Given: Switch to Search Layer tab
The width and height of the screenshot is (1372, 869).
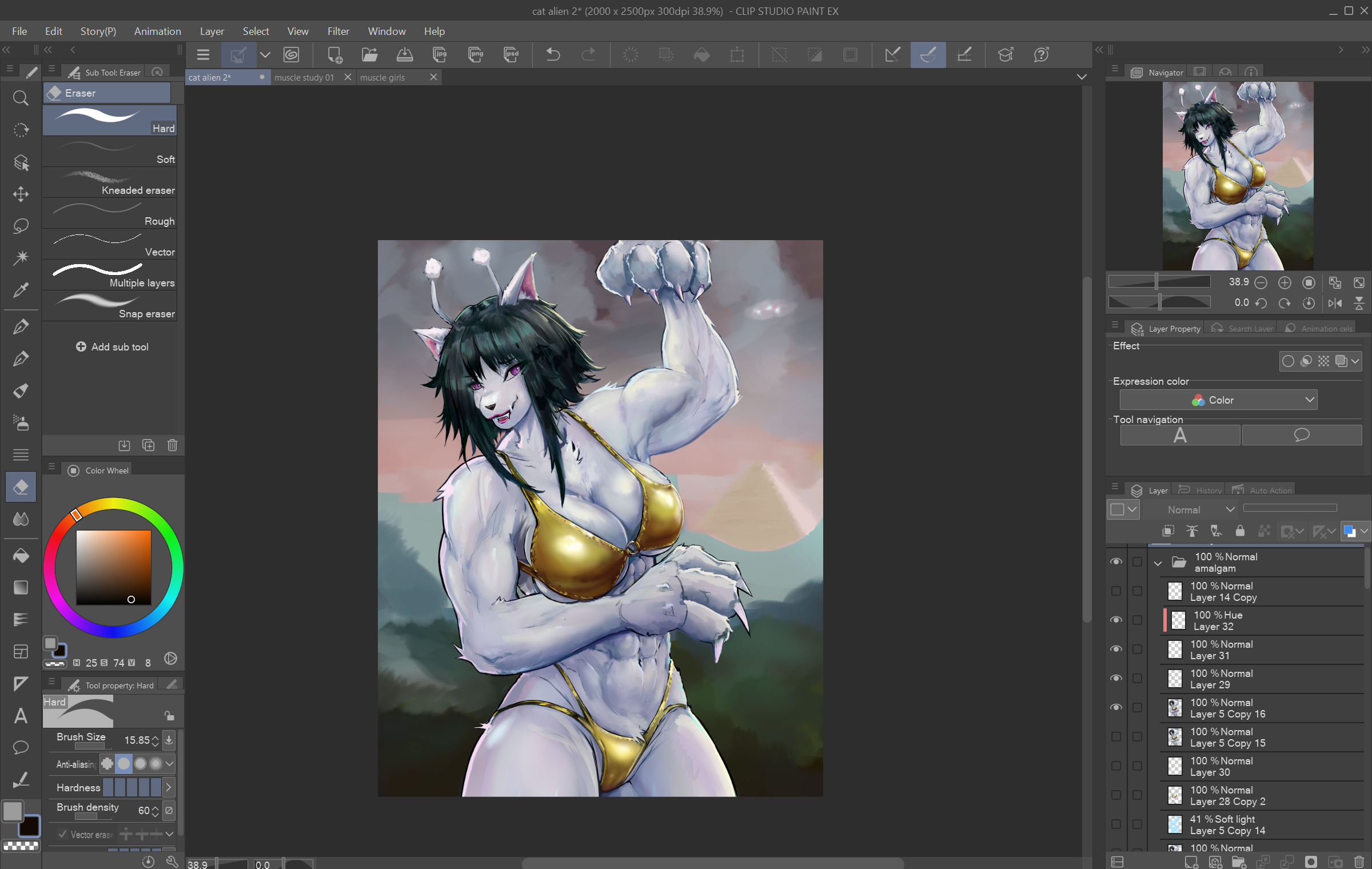Looking at the screenshot, I should 1243,329.
